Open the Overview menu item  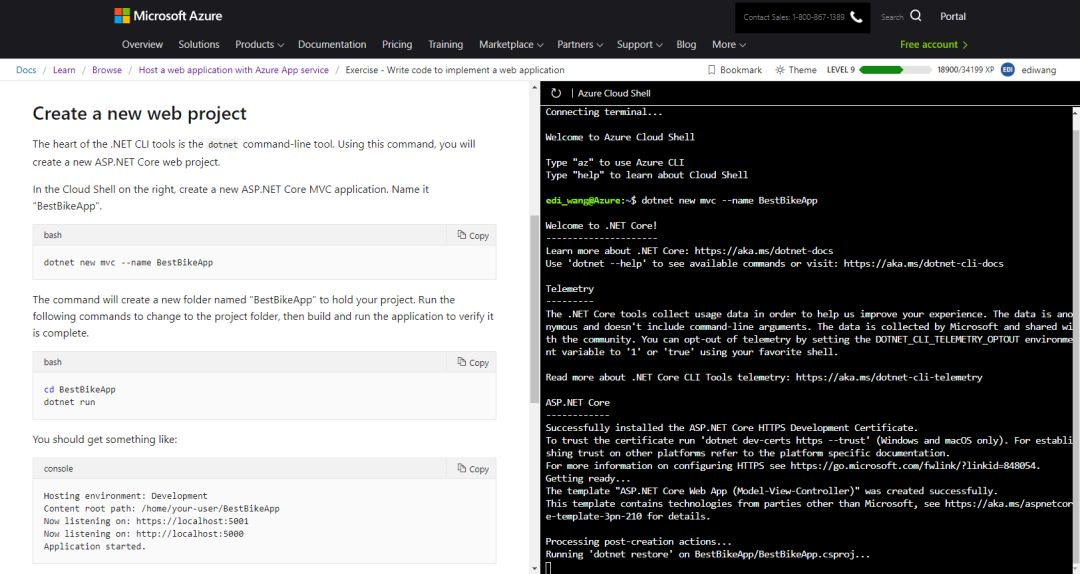[143, 44]
